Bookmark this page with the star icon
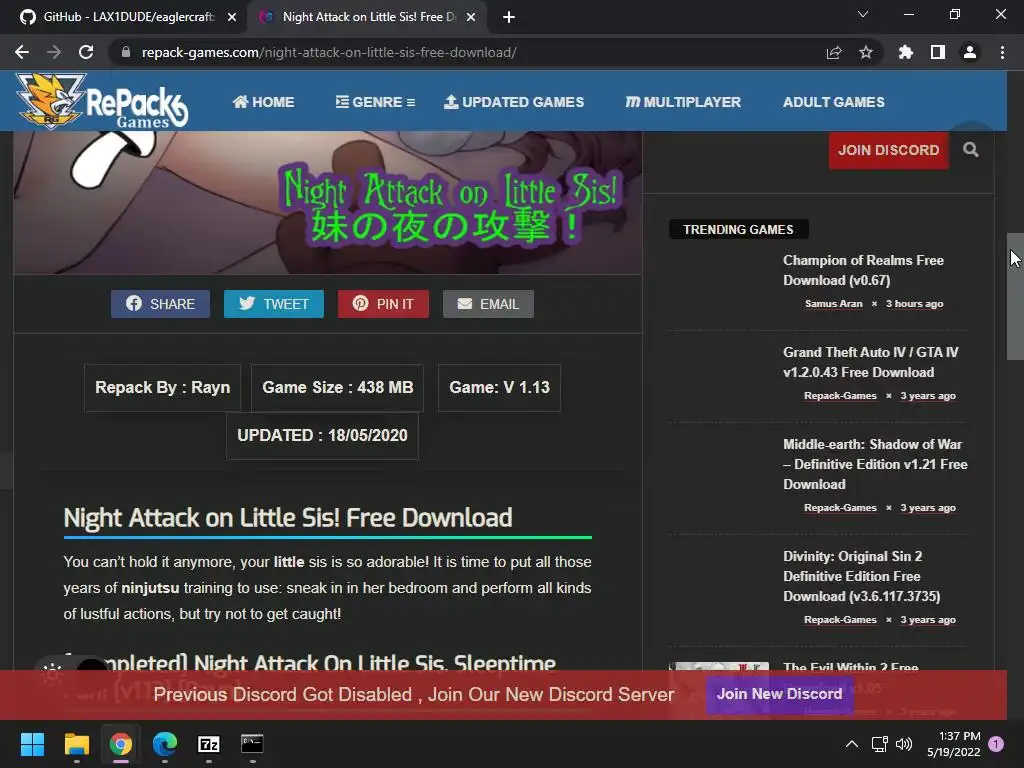Image resolution: width=1024 pixels, height=768 pixels. [865, 52]
